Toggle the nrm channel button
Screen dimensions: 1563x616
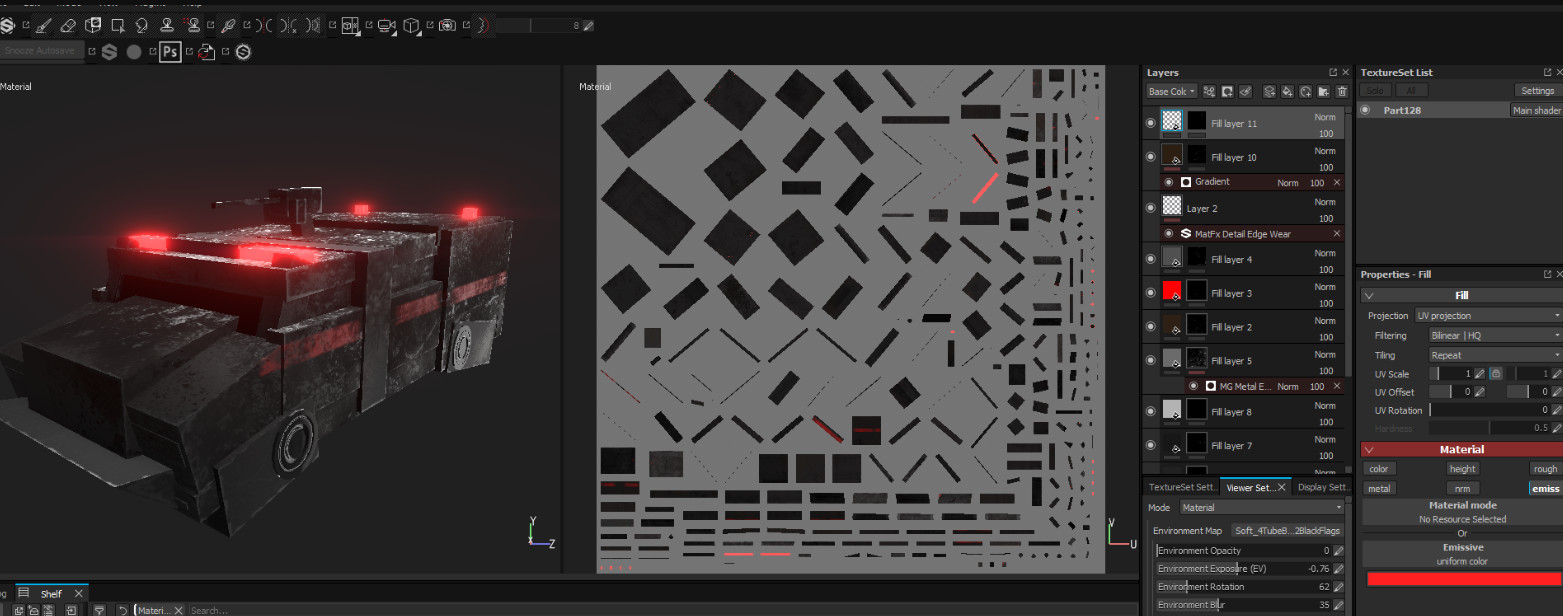(1462, 488)
